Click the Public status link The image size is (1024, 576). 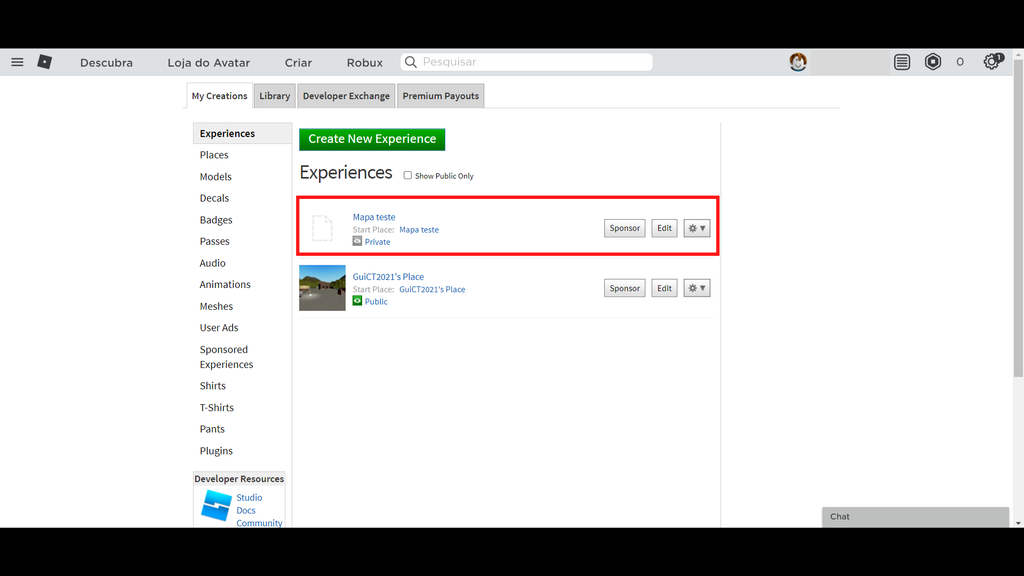click(x=376, y=302)
